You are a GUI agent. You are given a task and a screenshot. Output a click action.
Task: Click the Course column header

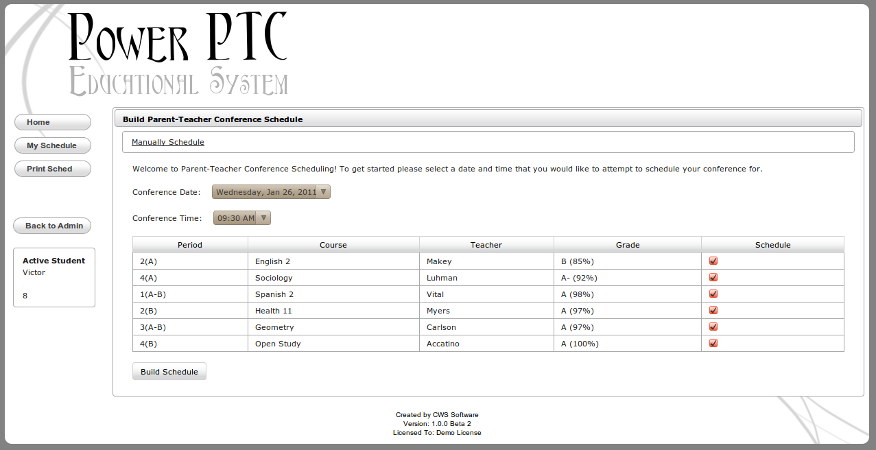point(334,245)
